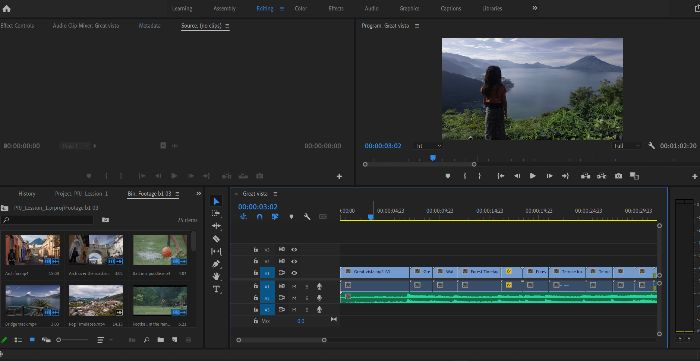Open the Effect Controls tab

pyautogui.click(x=17, y=26)
